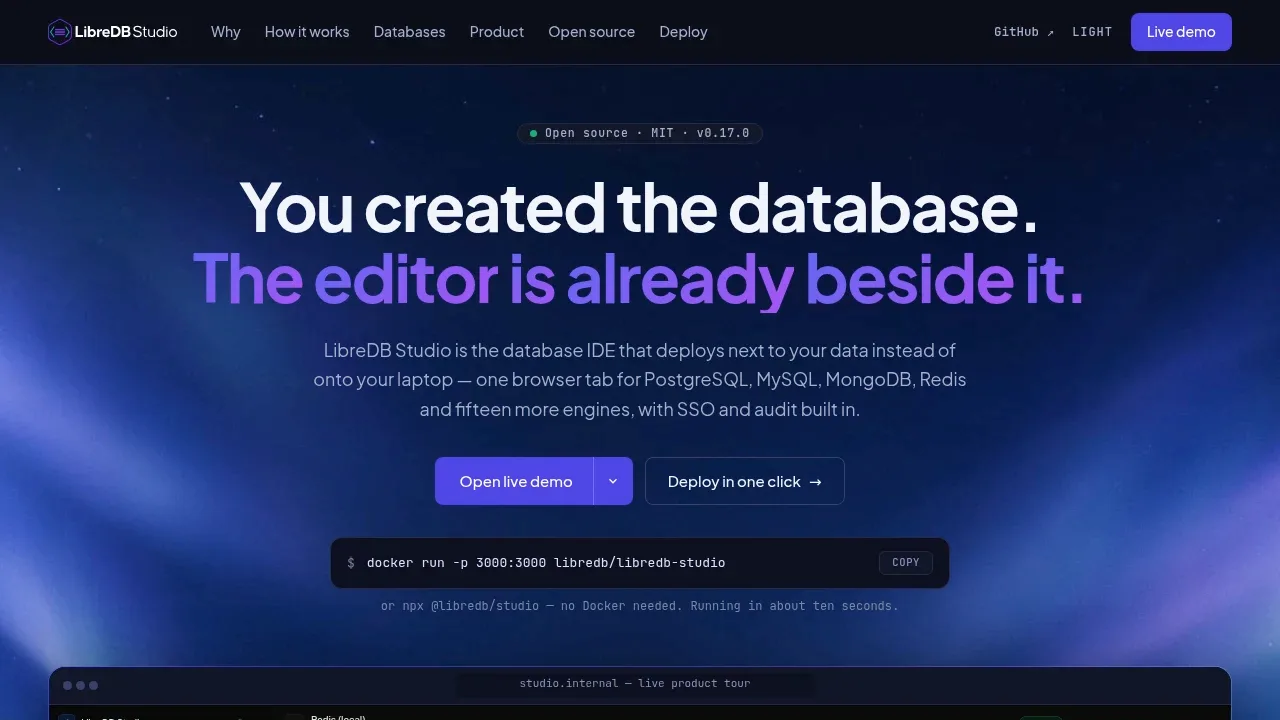1280x720 pixels.
Task: Navigate to Open source section
Action: [592, 32]
